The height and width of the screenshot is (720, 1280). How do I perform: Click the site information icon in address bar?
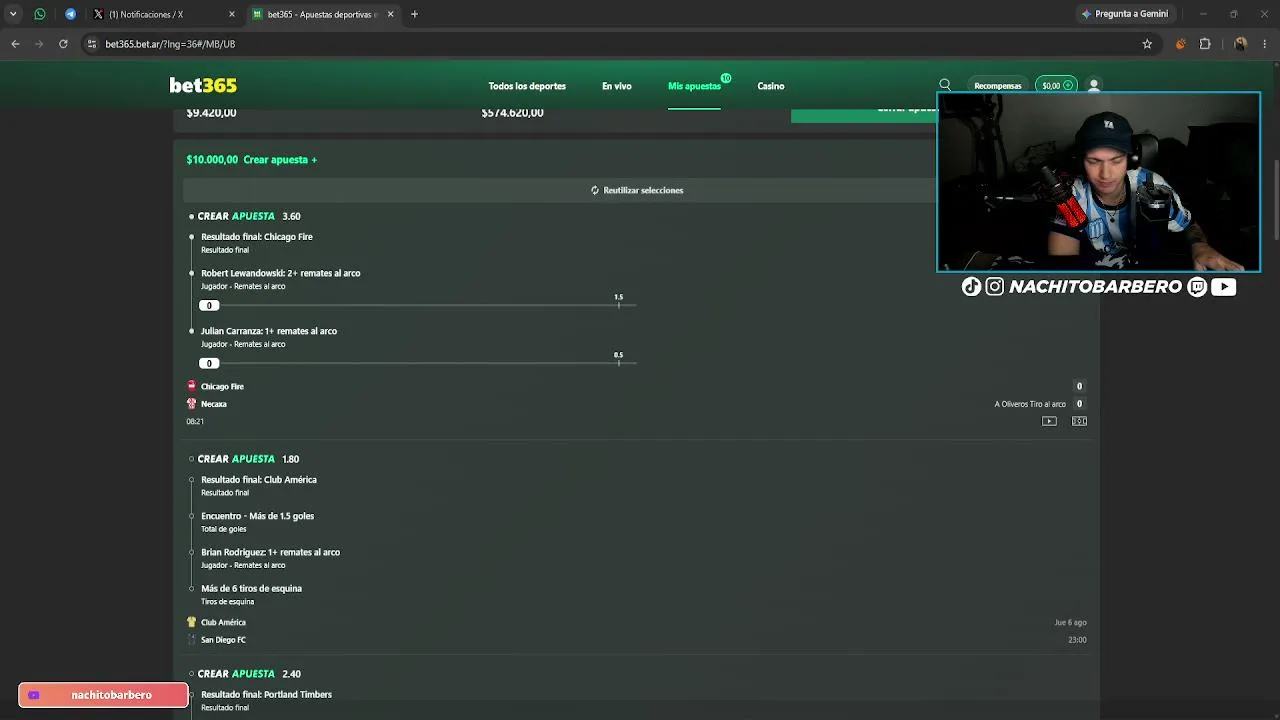point(92,44)
